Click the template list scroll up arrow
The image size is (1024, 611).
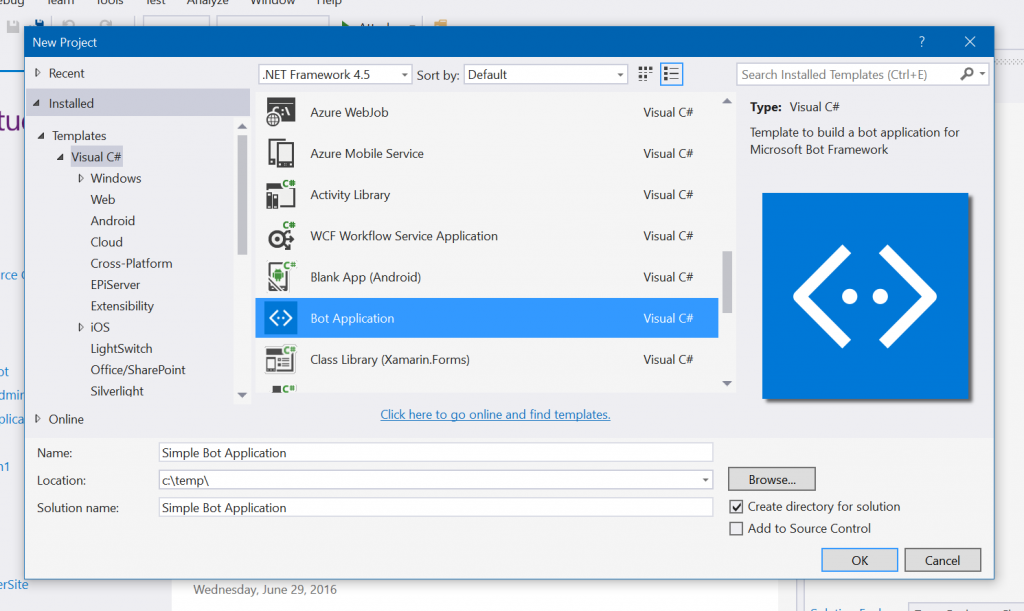pos(727,101)
